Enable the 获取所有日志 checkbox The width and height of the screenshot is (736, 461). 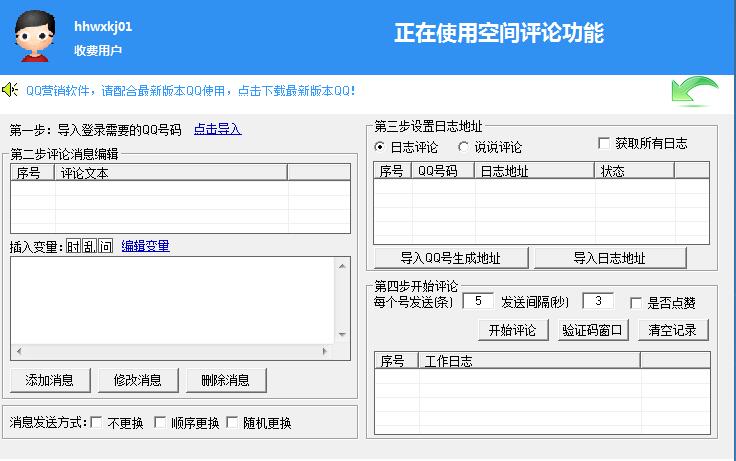[604, 143]
